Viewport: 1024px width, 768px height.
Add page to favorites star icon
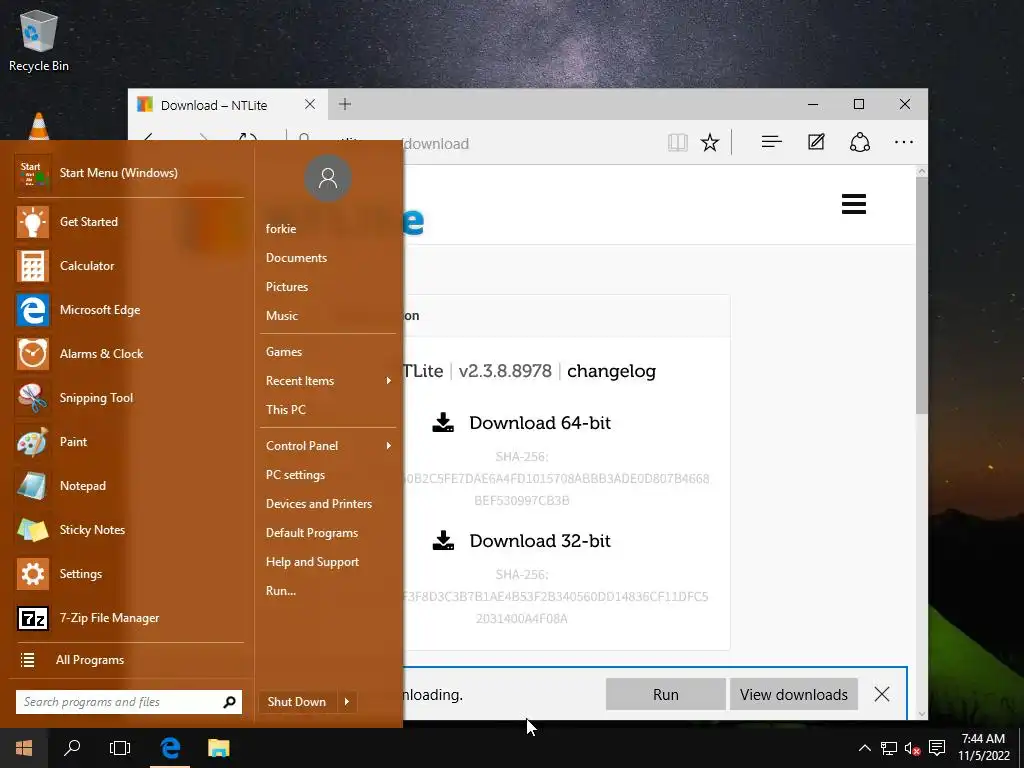click(710, 142)
